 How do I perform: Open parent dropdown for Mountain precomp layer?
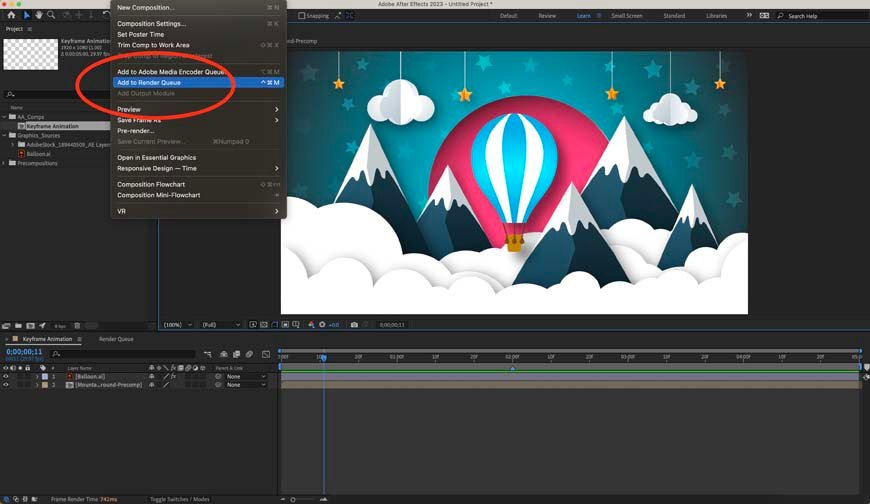pyautogui.click(x=246, y=385)
